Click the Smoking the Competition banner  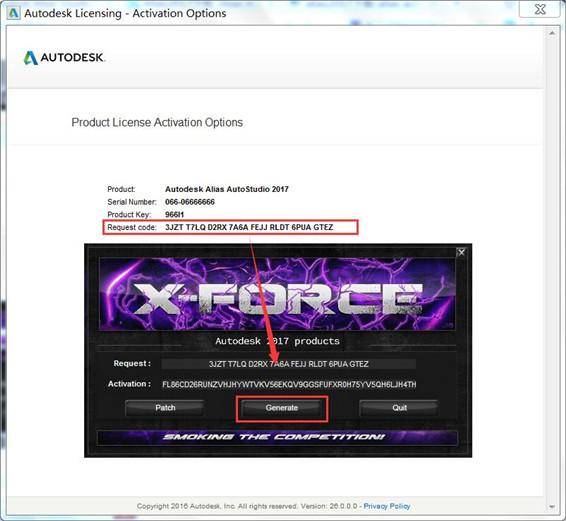tap(277, 437)
